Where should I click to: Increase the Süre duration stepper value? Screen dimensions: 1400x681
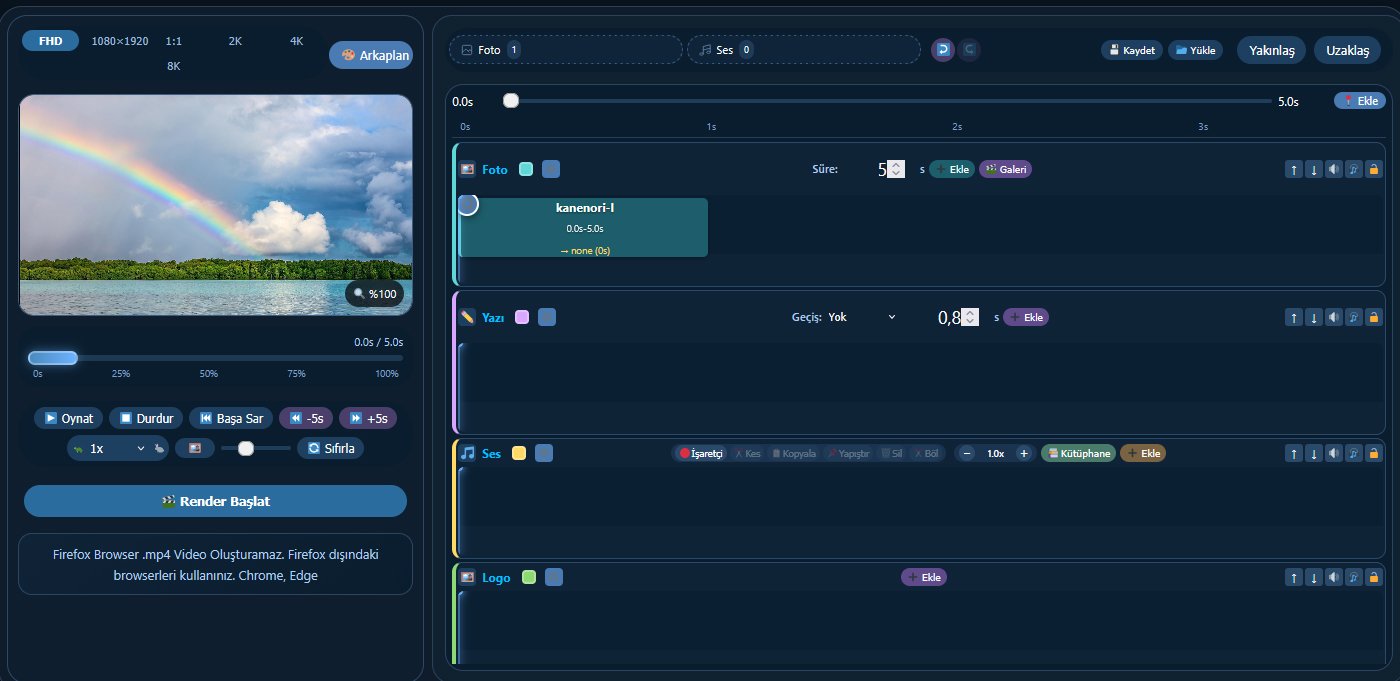pyautogui.click(x=896, y=165)
